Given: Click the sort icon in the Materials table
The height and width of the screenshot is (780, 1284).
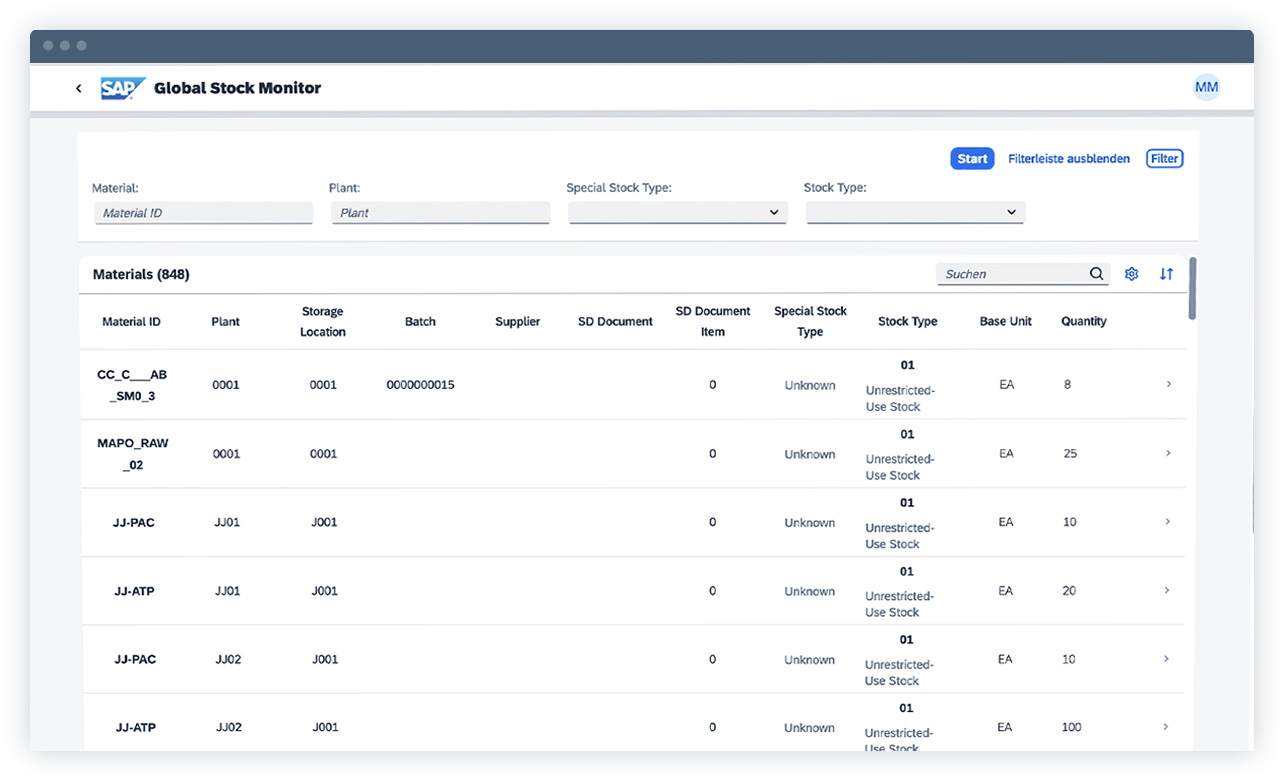Looking at the screenshot, I should pos(1166,273).
